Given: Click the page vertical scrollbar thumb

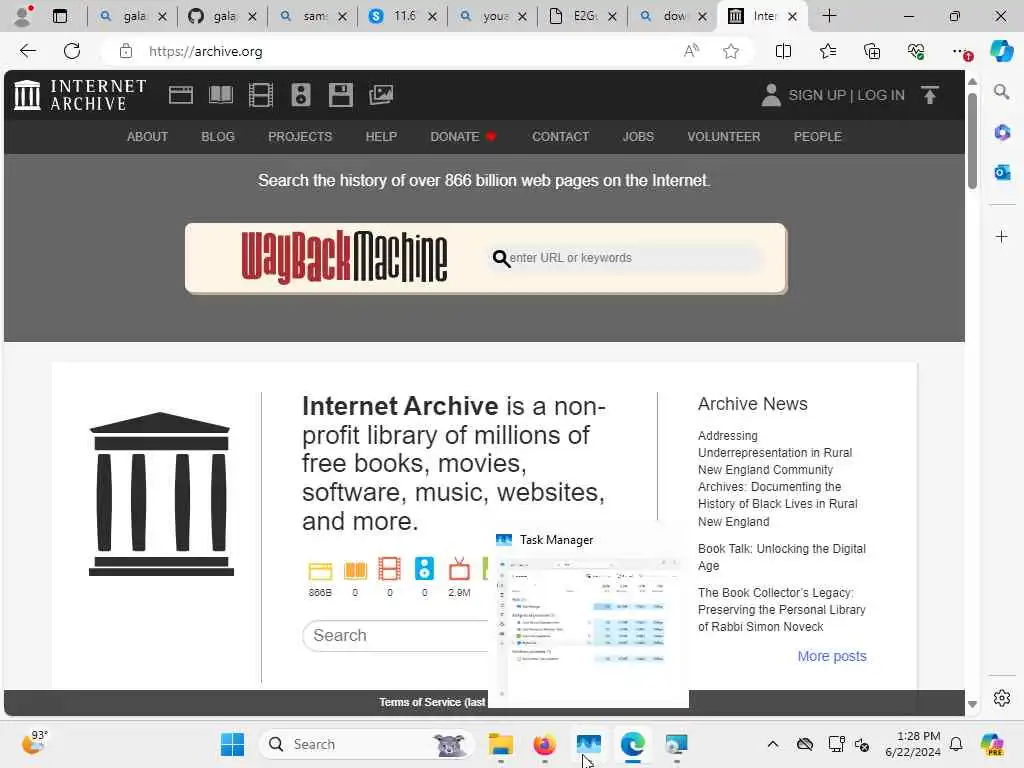Looking at the screenshot, I should tap(972, 141).
